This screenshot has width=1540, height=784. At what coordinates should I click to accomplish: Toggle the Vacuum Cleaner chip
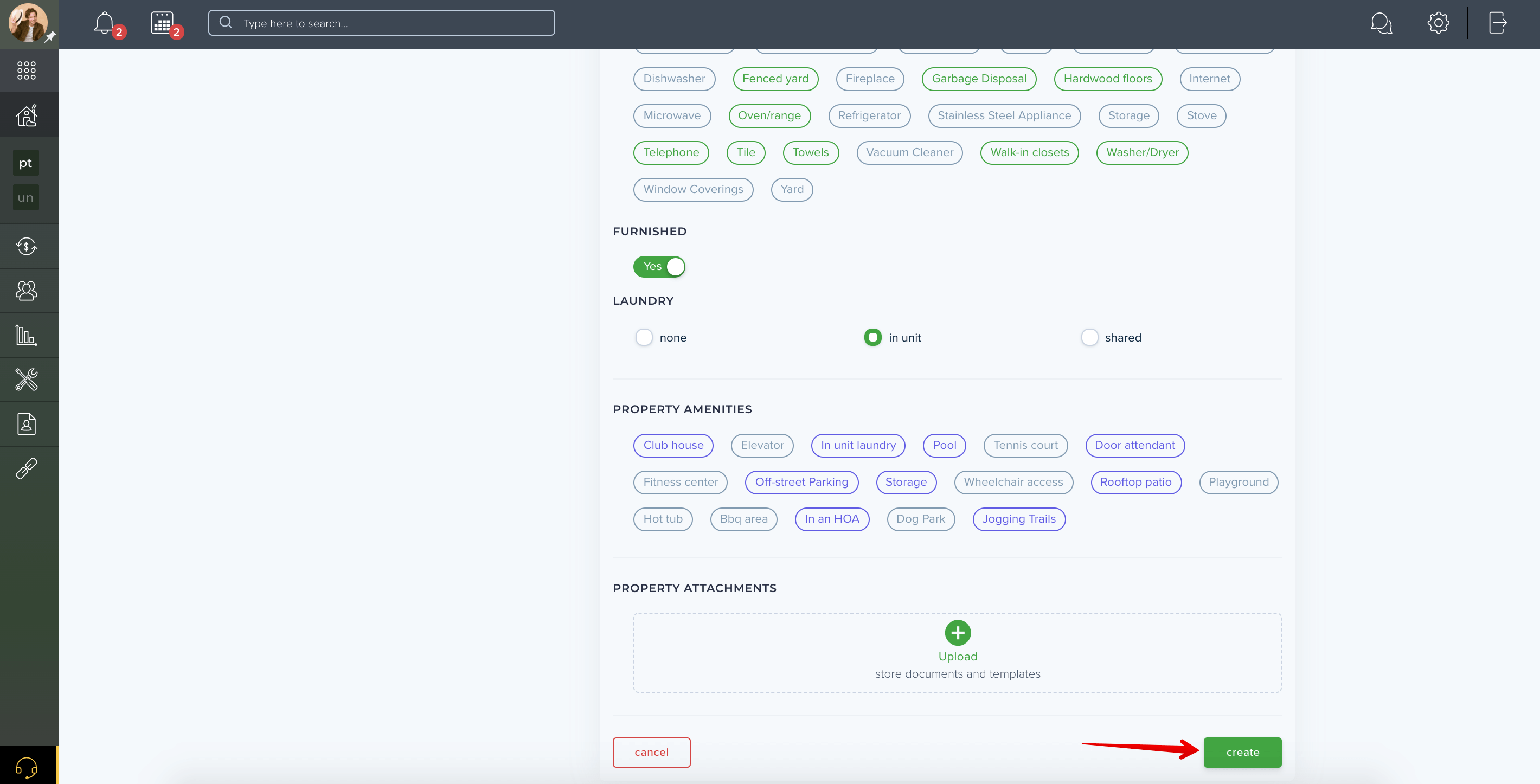pyautogui.click(x=909, y=152)
